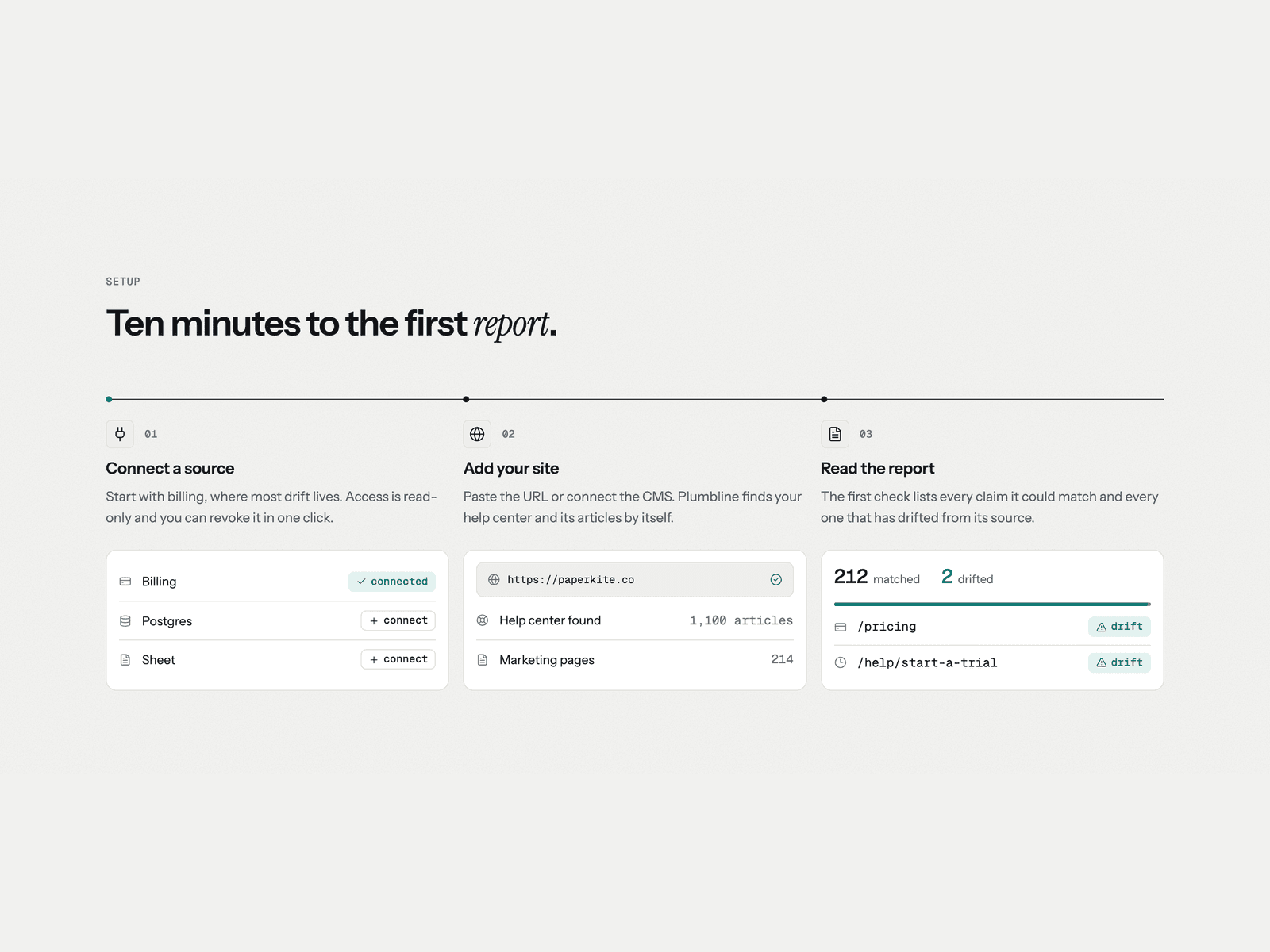Click the Marketing pages label
This screenshot has width=1270, height=952.
point(547,660)
